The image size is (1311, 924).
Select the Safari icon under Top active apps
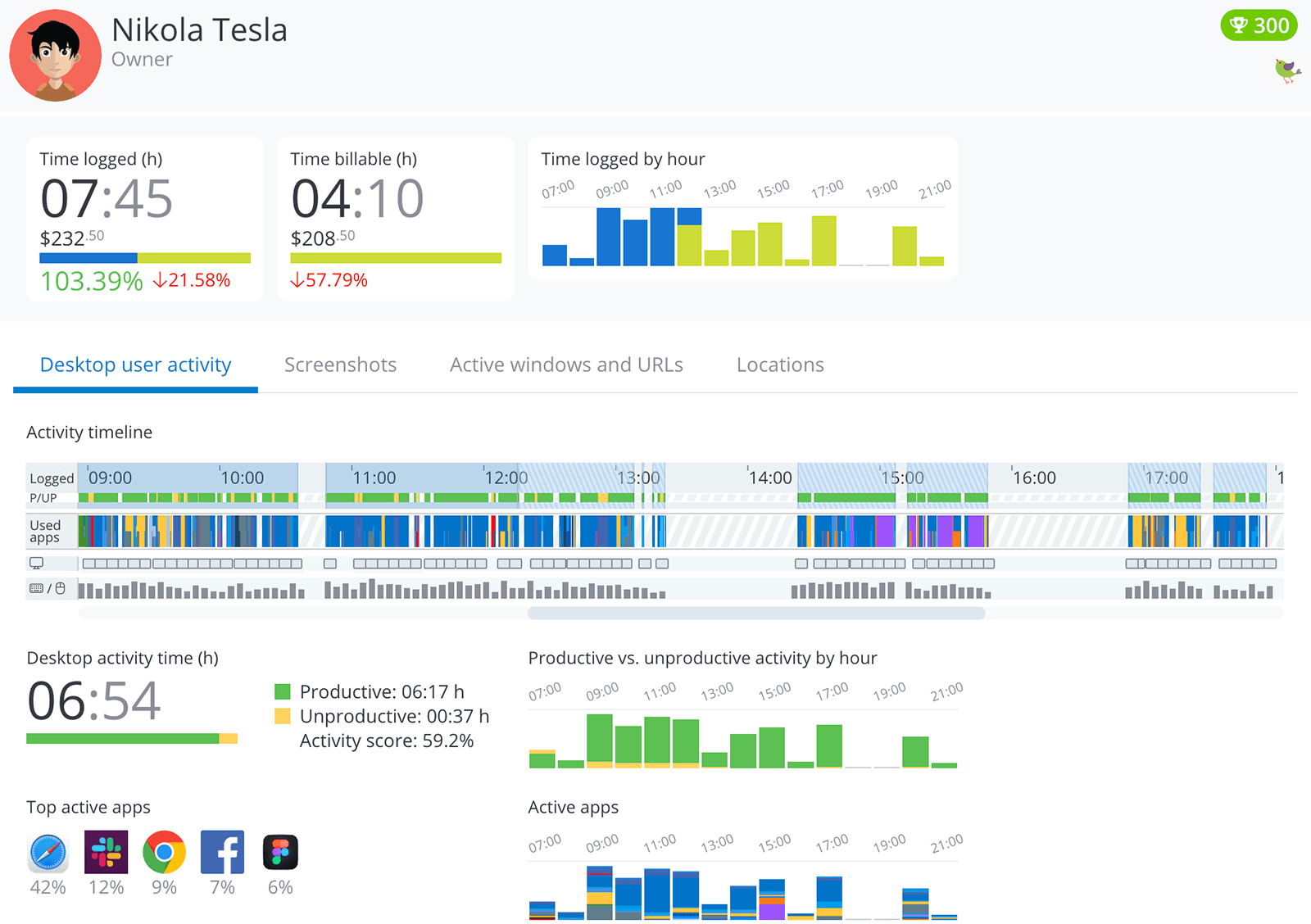click(x=48, y=852)
